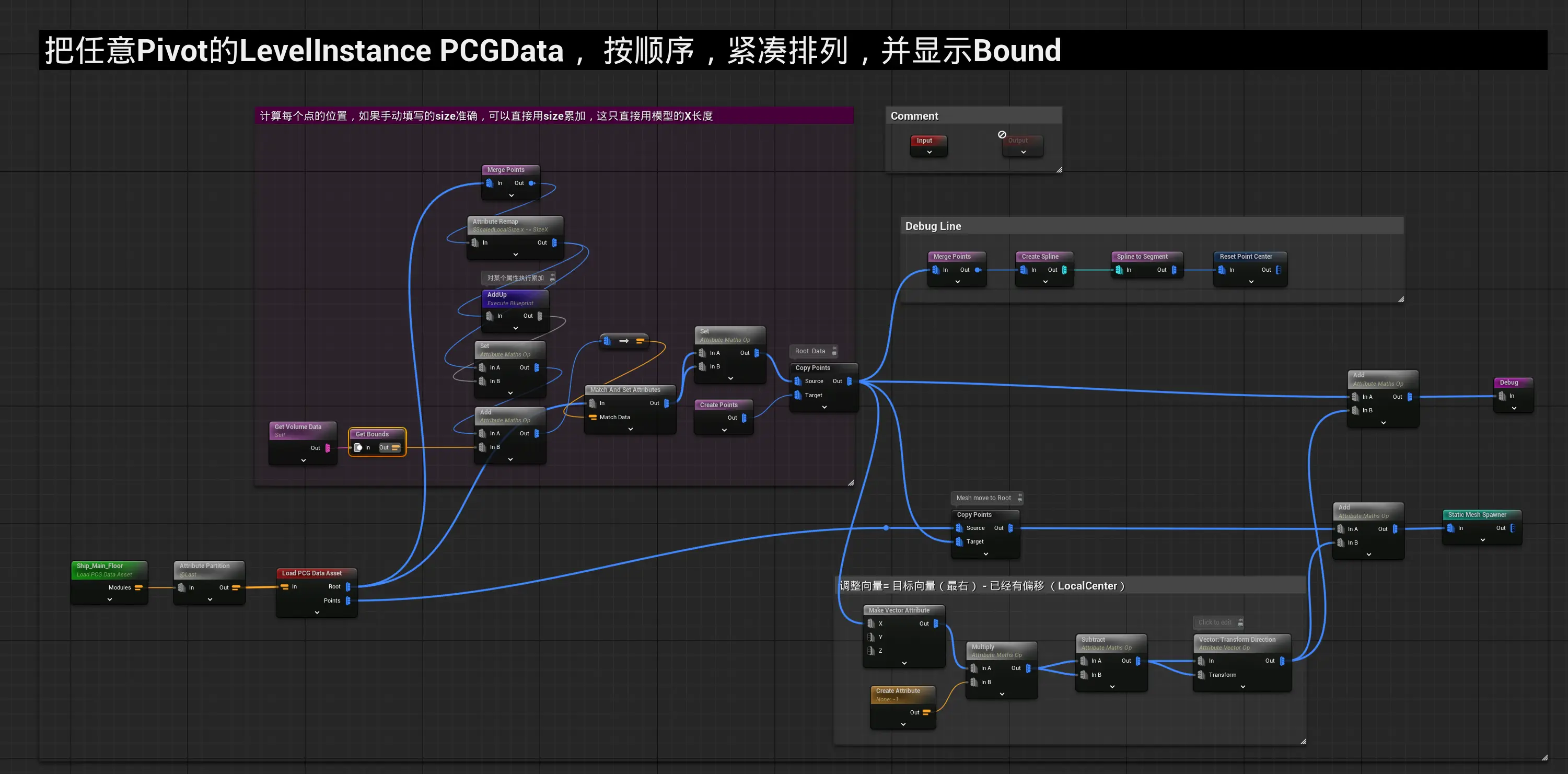Select the Debug node title
This screenshot has height=774, width=1568.
click(x=1508, y=383)
